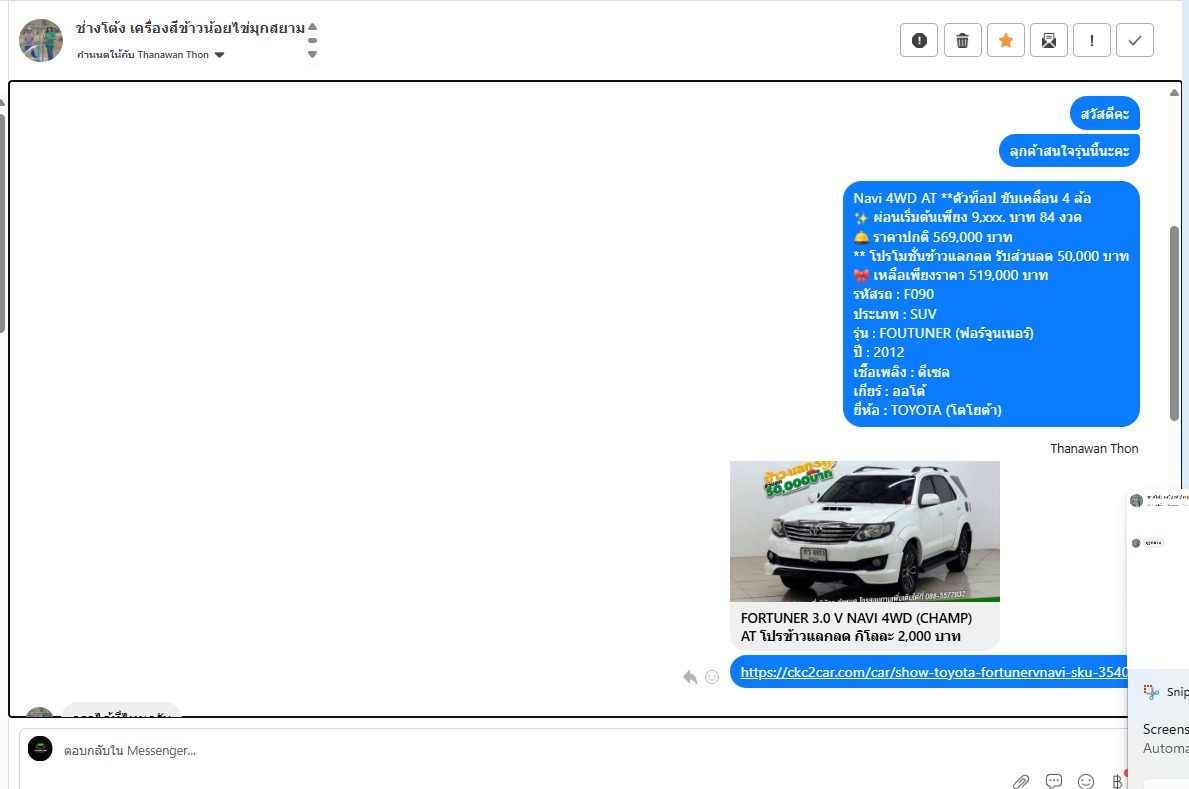Click the scrollbar up arrow in the chat
Viewport: 1189px width, 789px height.
click(x=1174, y=93)
